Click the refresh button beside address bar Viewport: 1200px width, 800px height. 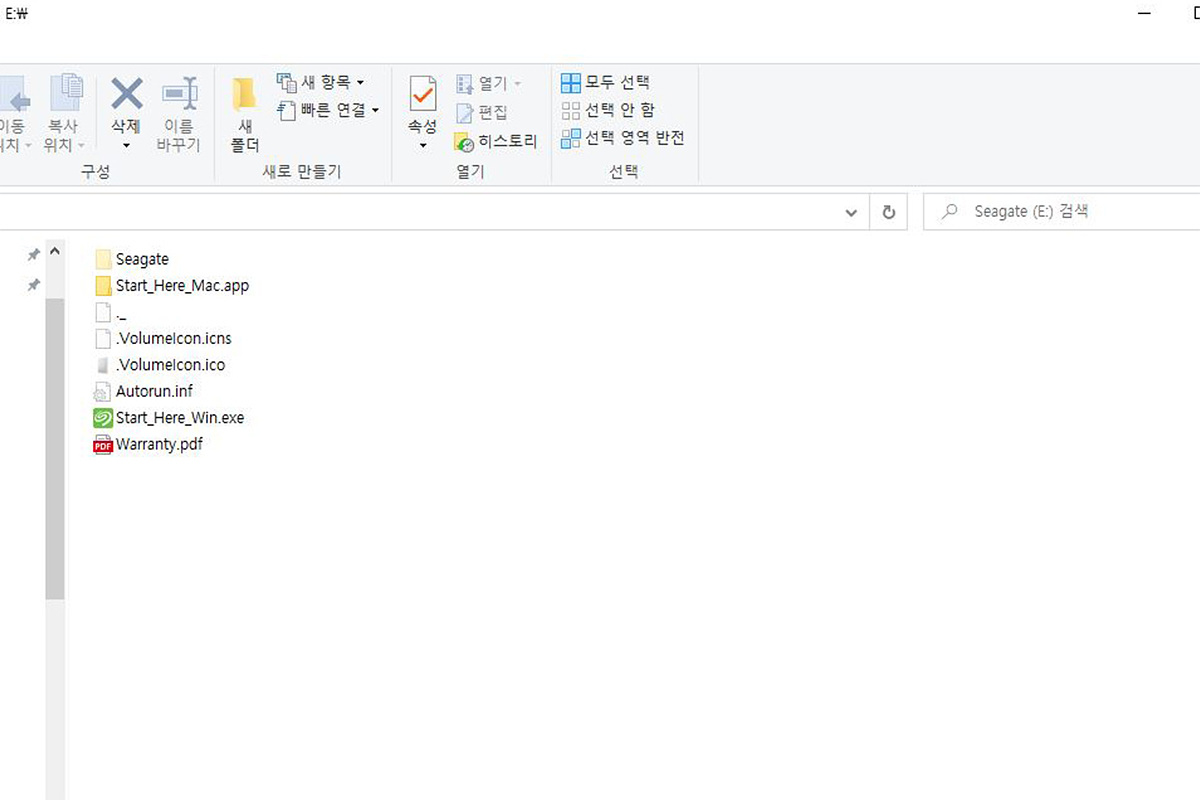(x=888, y=213)
